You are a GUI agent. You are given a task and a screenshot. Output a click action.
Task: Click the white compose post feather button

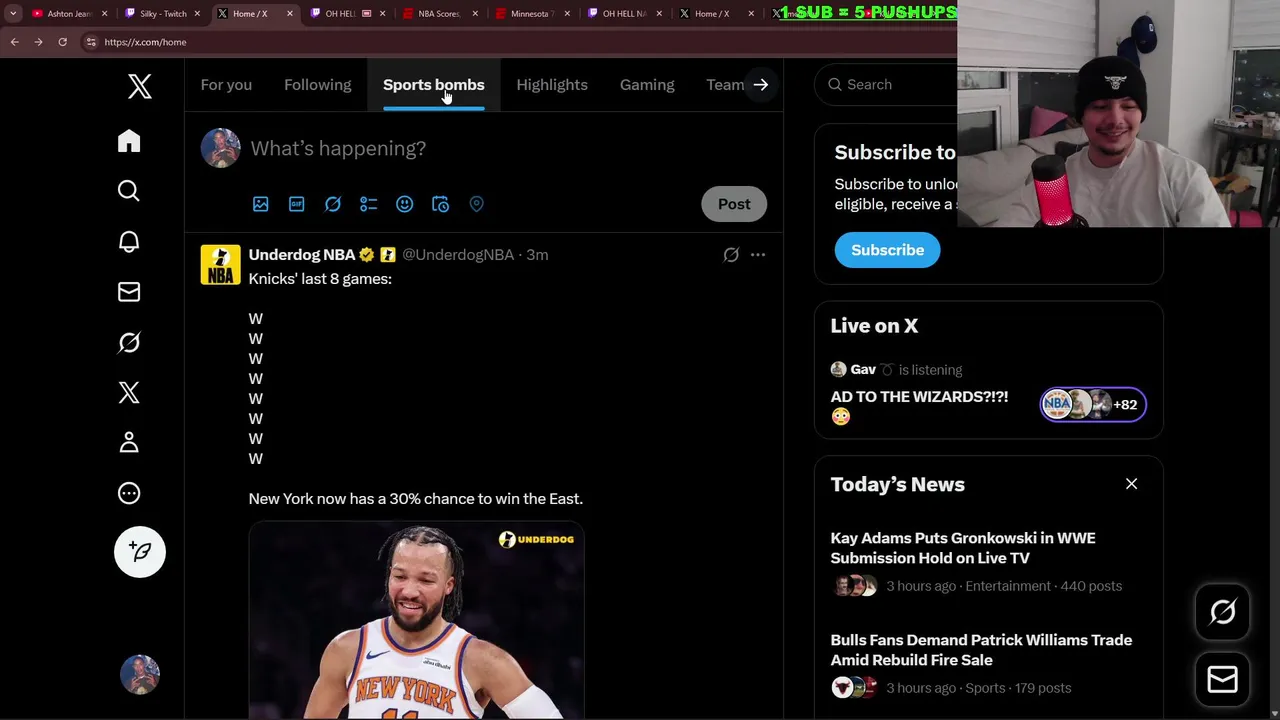coord(140,552)
